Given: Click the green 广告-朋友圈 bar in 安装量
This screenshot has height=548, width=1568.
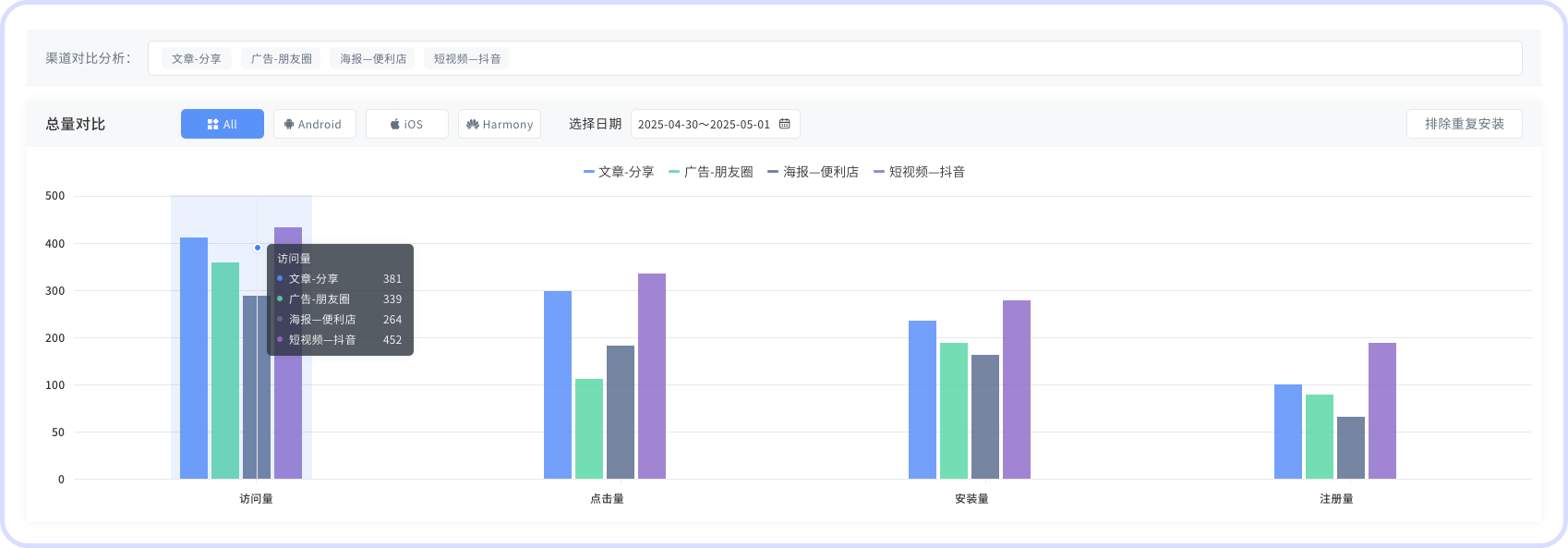Looking at the screenshot, I should [954, 411].
